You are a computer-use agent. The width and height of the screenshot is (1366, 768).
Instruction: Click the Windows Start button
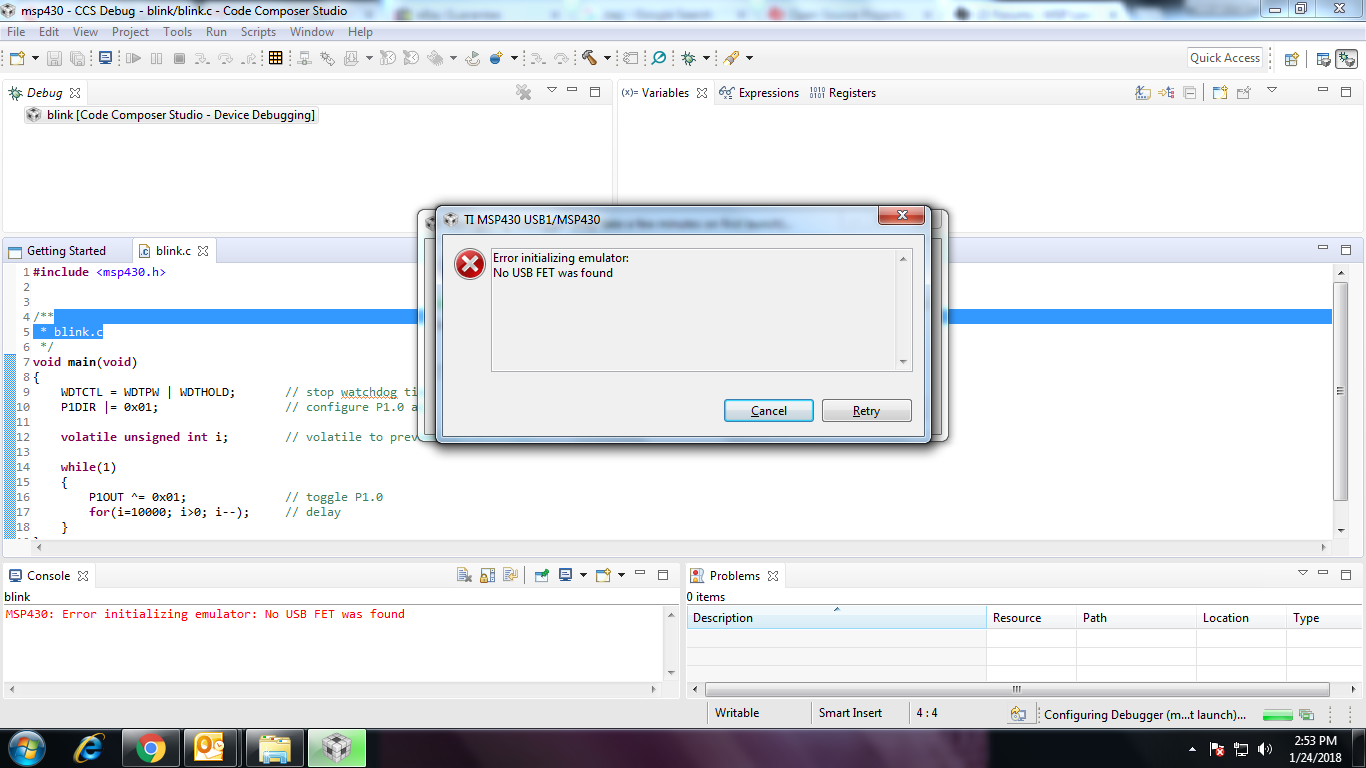(x=26, y=748)
